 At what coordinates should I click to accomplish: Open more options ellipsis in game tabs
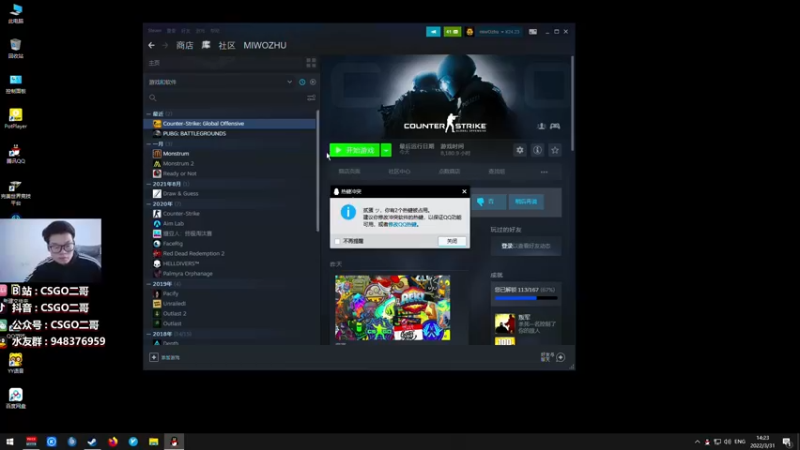click(x=544, y=172)
